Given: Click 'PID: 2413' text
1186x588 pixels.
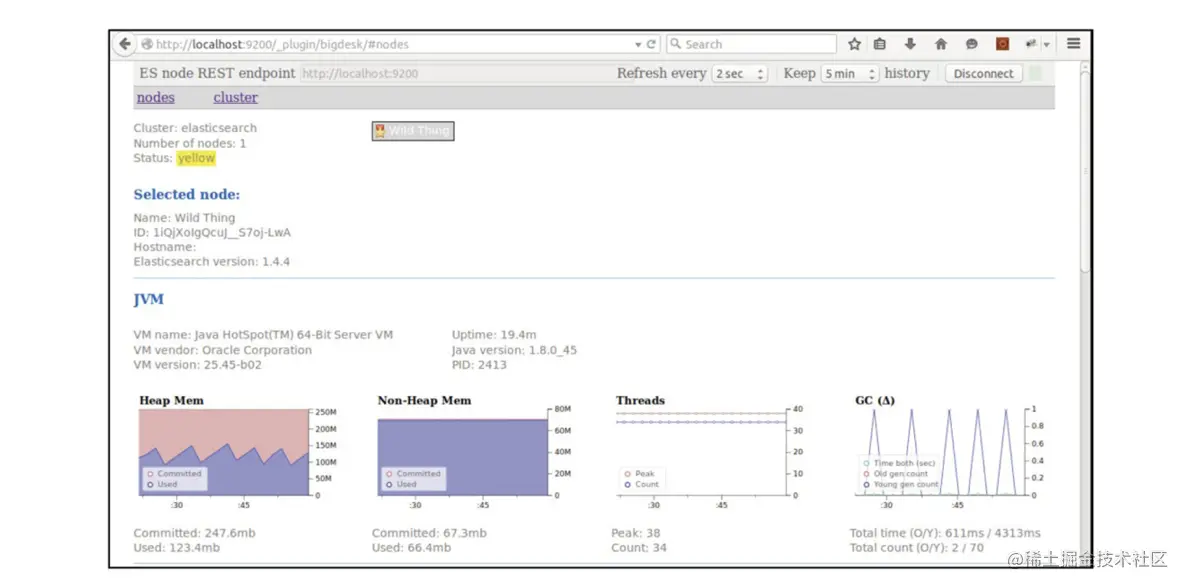Looking at the screenshot, I should [479, 365].
